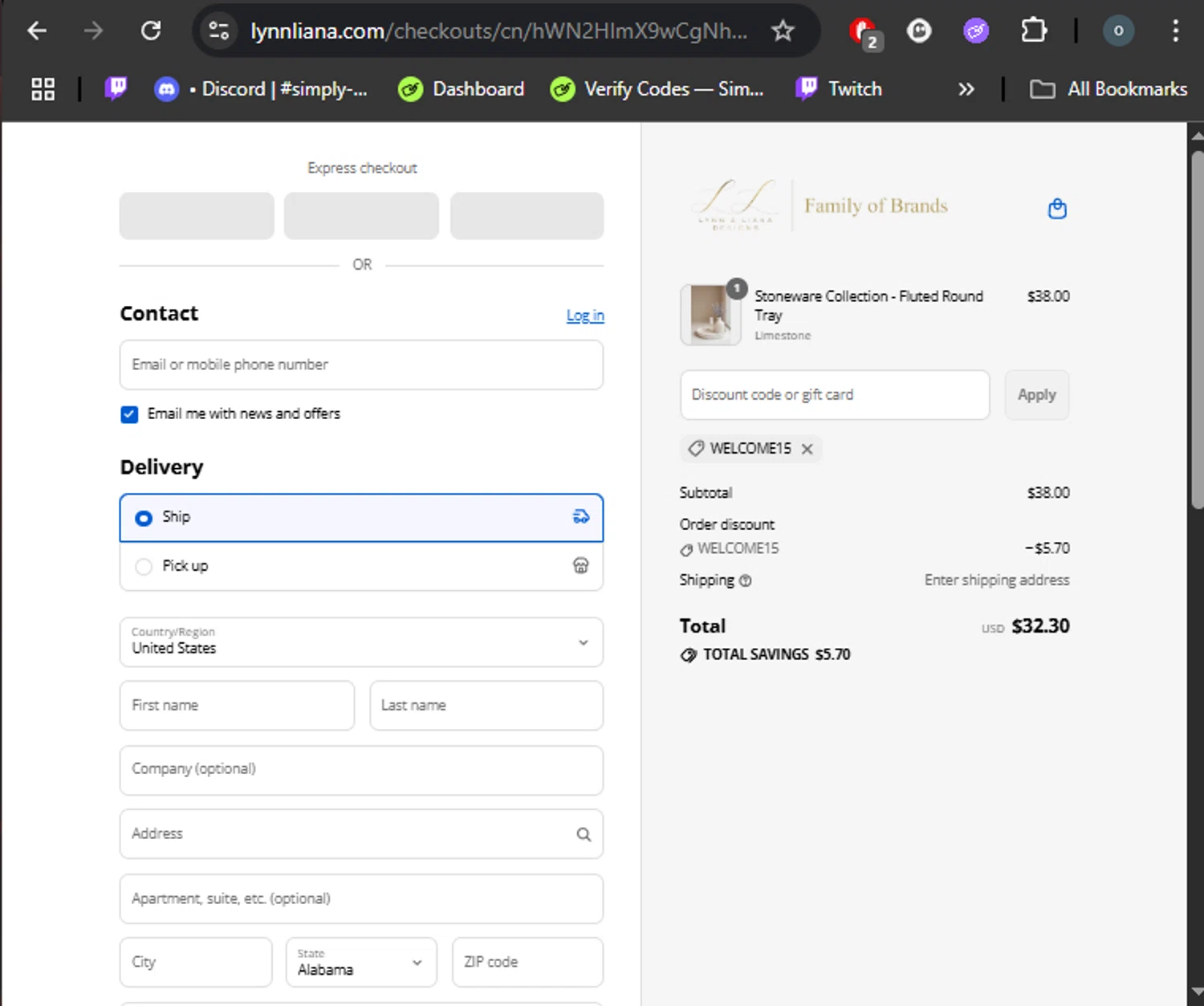Open the Chrome profile avatar

(x=1118, y=31)
